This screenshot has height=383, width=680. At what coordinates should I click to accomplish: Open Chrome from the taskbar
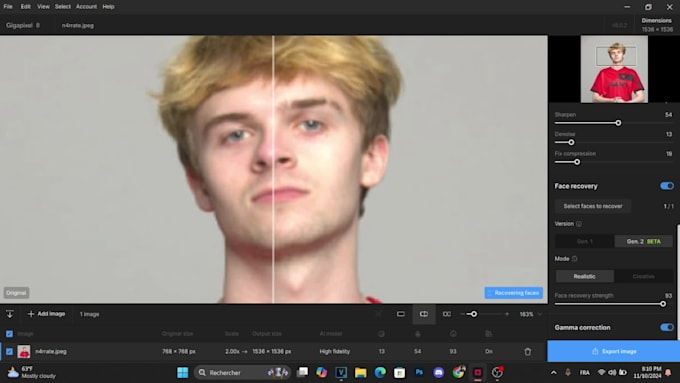pos(458,372)
